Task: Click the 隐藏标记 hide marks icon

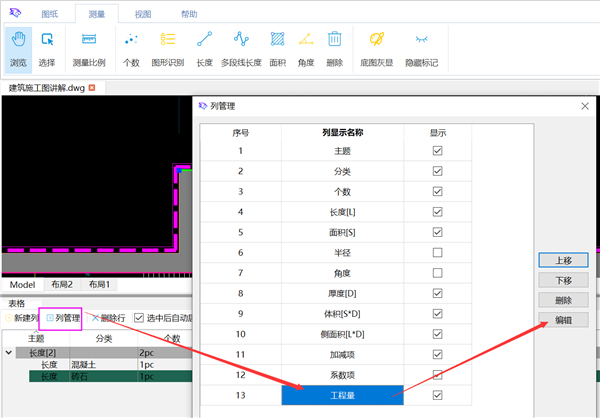Action: tap(421, 49)
